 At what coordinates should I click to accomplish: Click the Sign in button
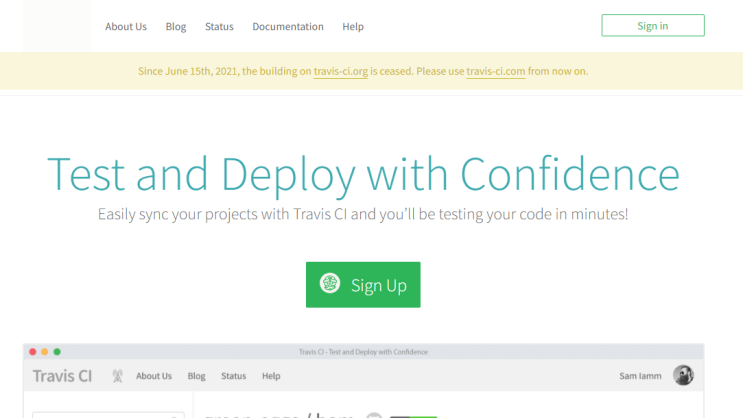click(653, 25)
